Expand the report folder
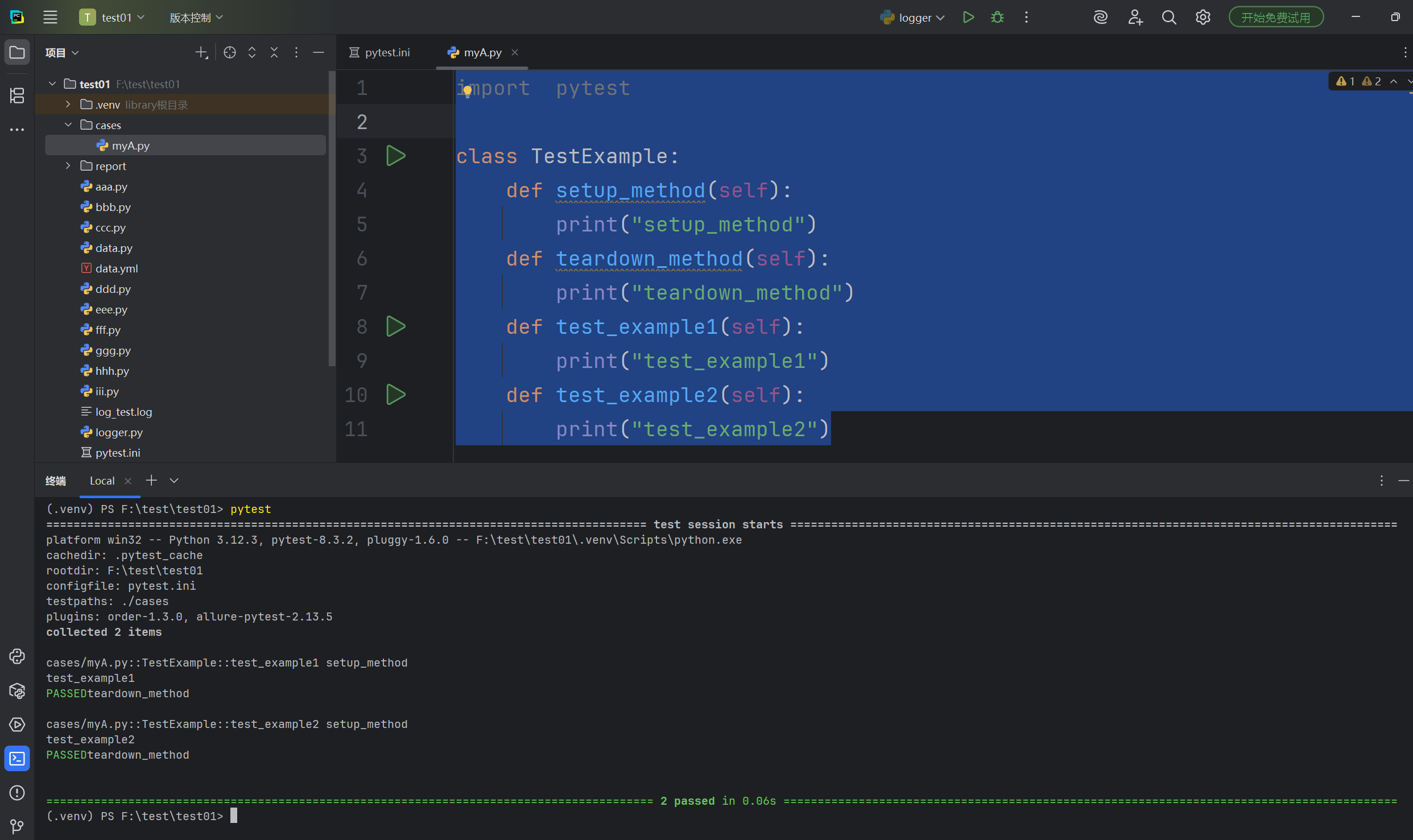The image size is (1413, 840). pyautogui.click(x=68, y=166)
